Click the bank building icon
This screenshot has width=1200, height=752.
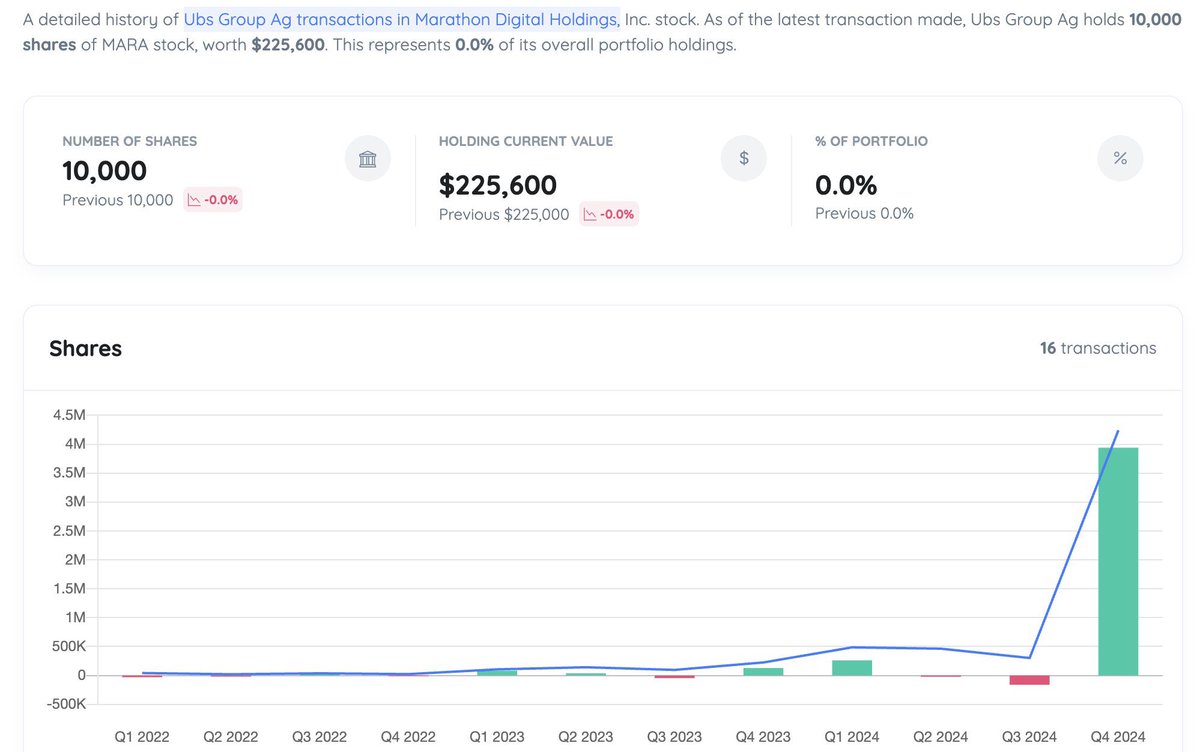click(x=368, y=159)
